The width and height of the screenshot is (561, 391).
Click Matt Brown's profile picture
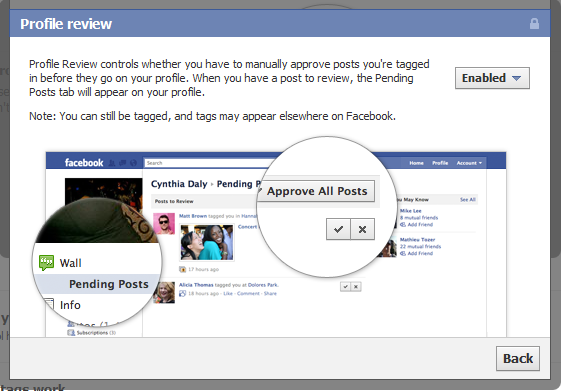pyautogui.click(x=164, y=224)
